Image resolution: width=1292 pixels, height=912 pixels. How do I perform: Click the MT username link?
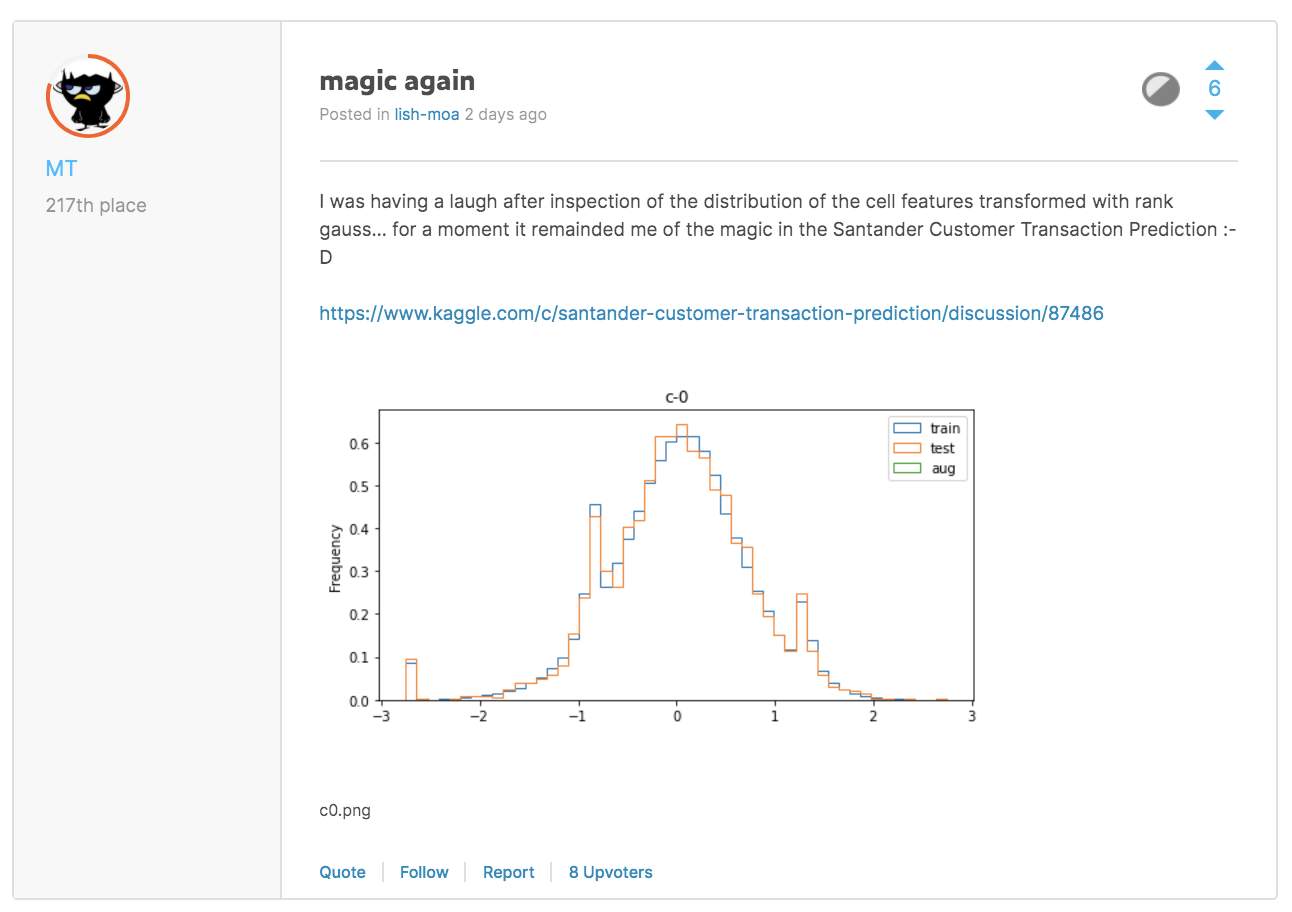coord(61,168)
